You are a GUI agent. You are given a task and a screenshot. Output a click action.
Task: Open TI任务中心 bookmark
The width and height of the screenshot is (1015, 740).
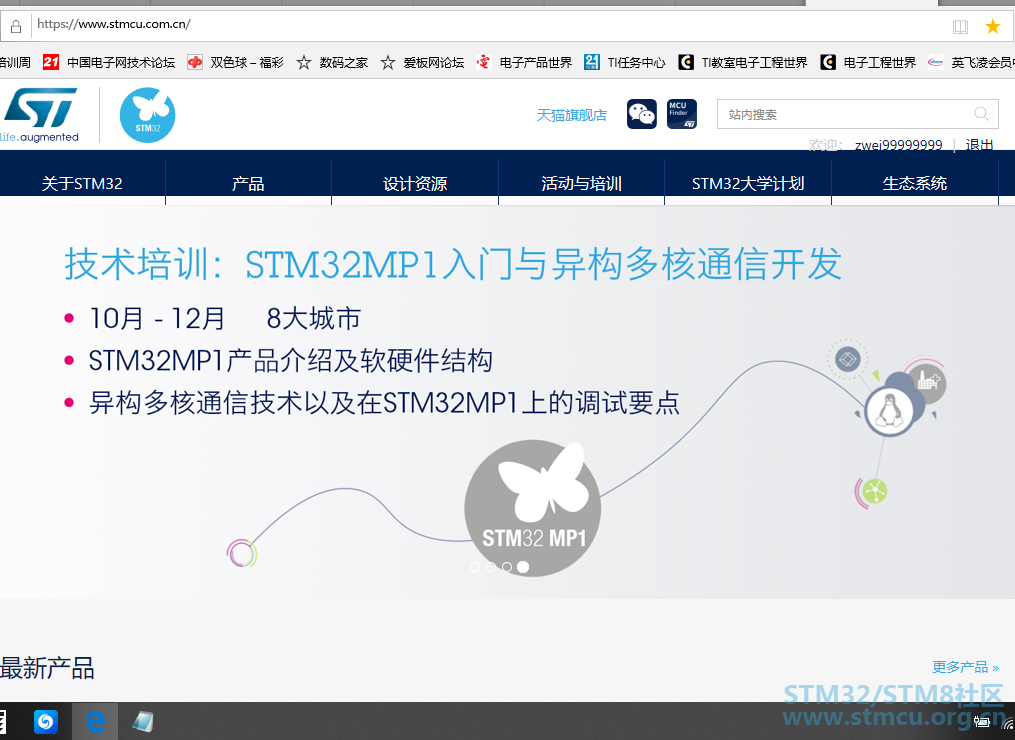tap(624, 62)
